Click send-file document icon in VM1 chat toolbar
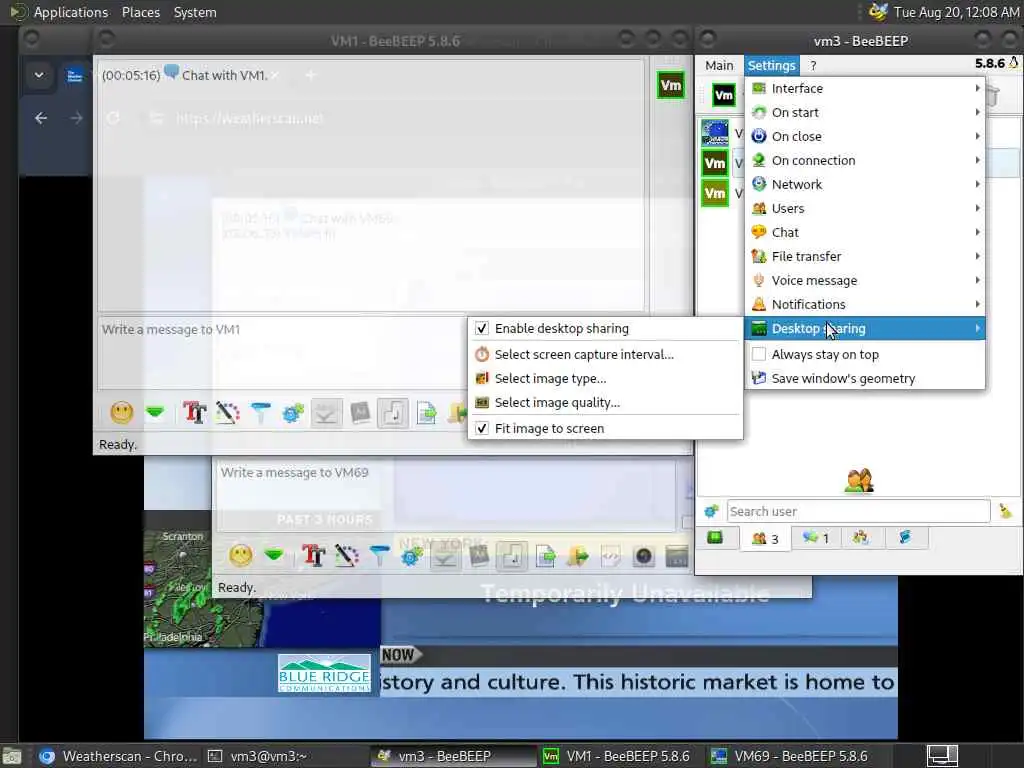Viewport: 1024px width, 768px height. (x=426, y=413)
